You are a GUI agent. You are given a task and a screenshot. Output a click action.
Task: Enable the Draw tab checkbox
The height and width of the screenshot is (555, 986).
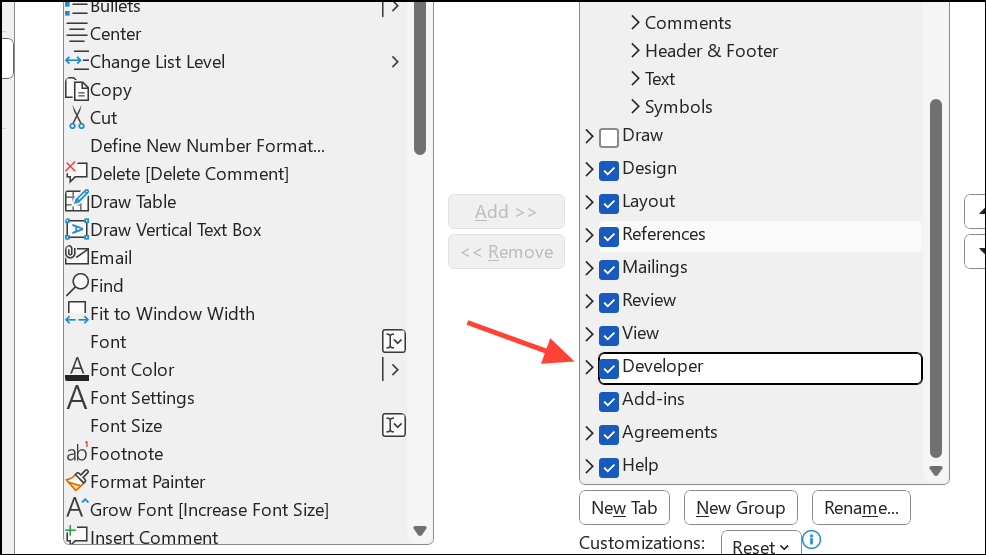[x=609, y=137]
